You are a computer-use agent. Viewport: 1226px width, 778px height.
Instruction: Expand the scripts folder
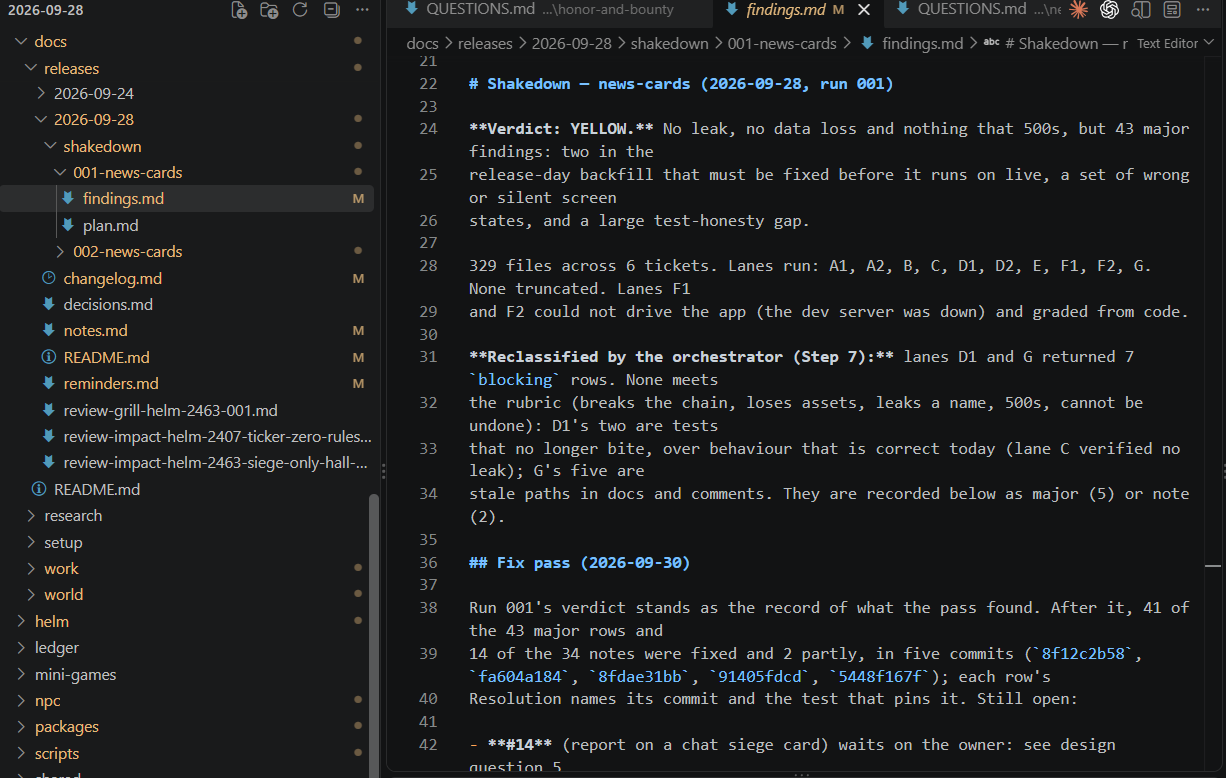pos(22,753)
